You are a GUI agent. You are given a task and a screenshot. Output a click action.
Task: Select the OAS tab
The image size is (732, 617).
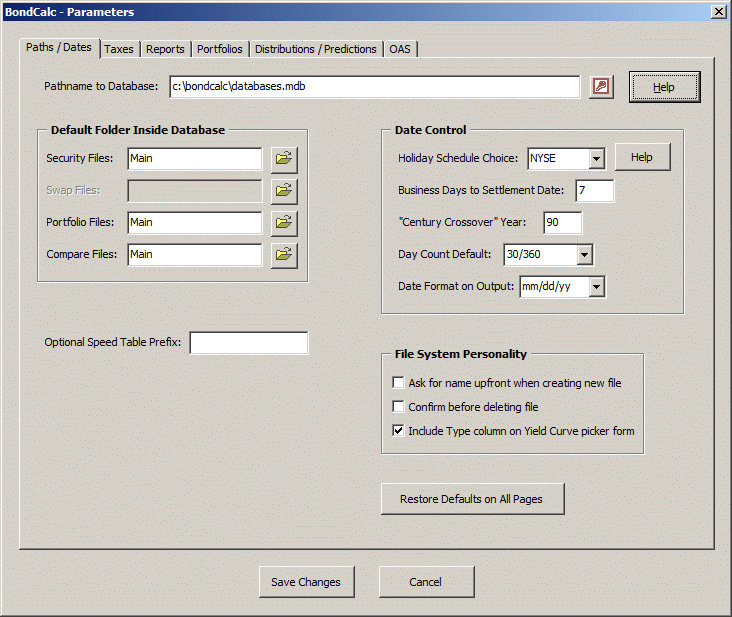click(401, 49)
